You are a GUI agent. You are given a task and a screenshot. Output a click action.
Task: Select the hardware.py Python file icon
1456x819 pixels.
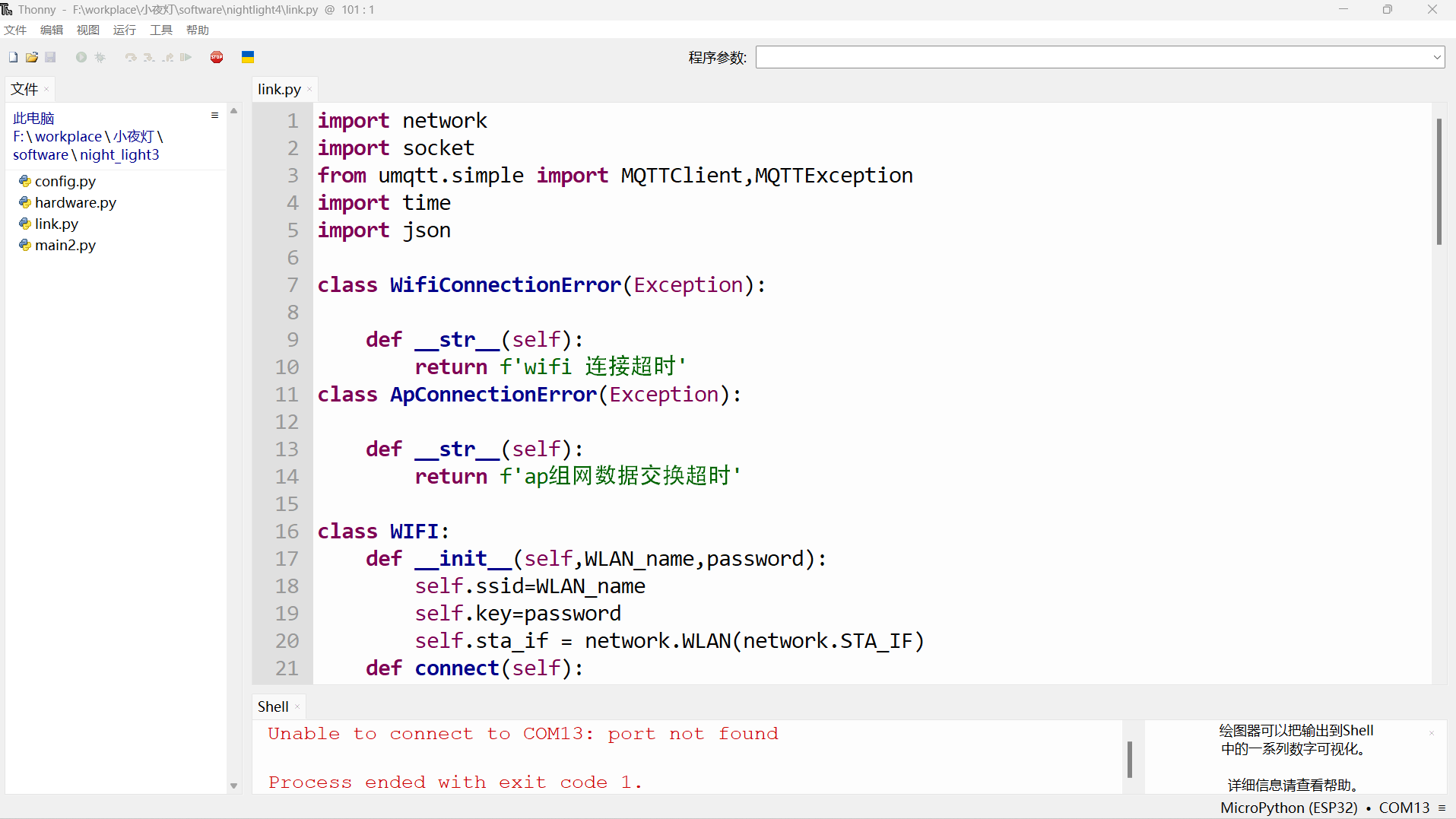pyautogui.click(x=25, y=202)
